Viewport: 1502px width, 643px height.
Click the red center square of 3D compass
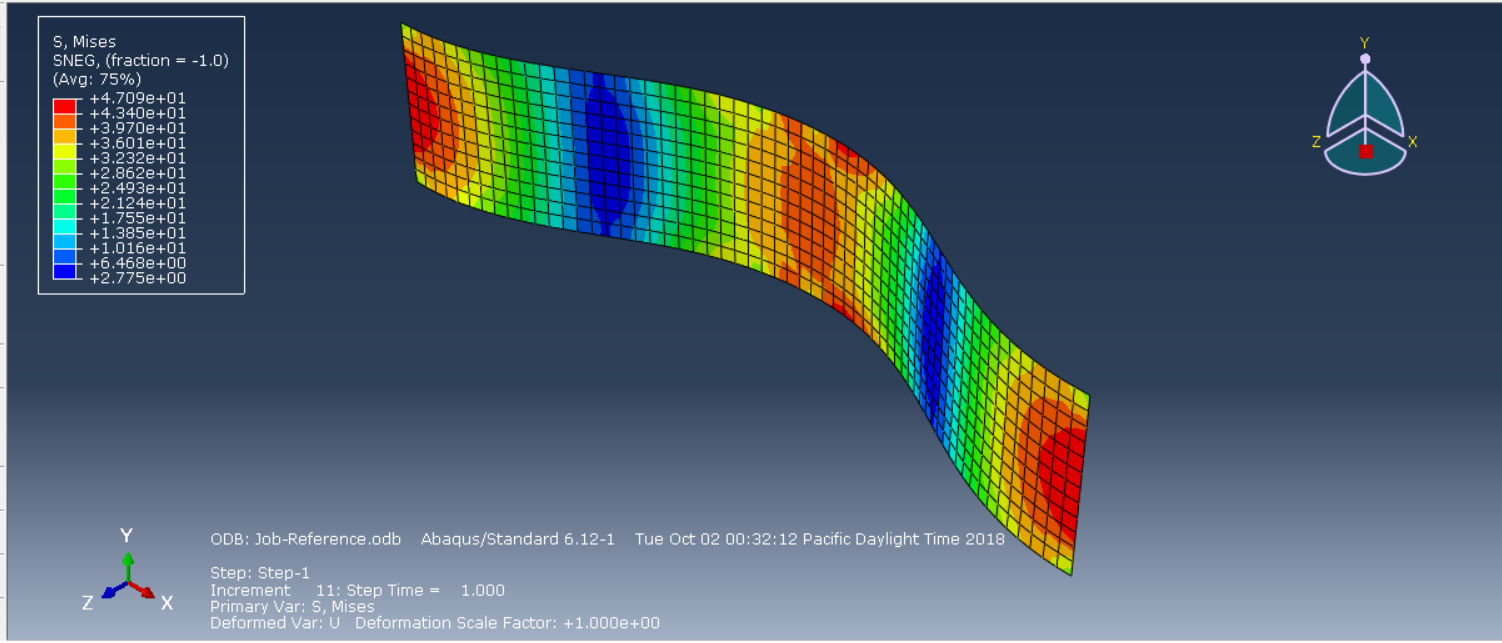point(1365,151)
